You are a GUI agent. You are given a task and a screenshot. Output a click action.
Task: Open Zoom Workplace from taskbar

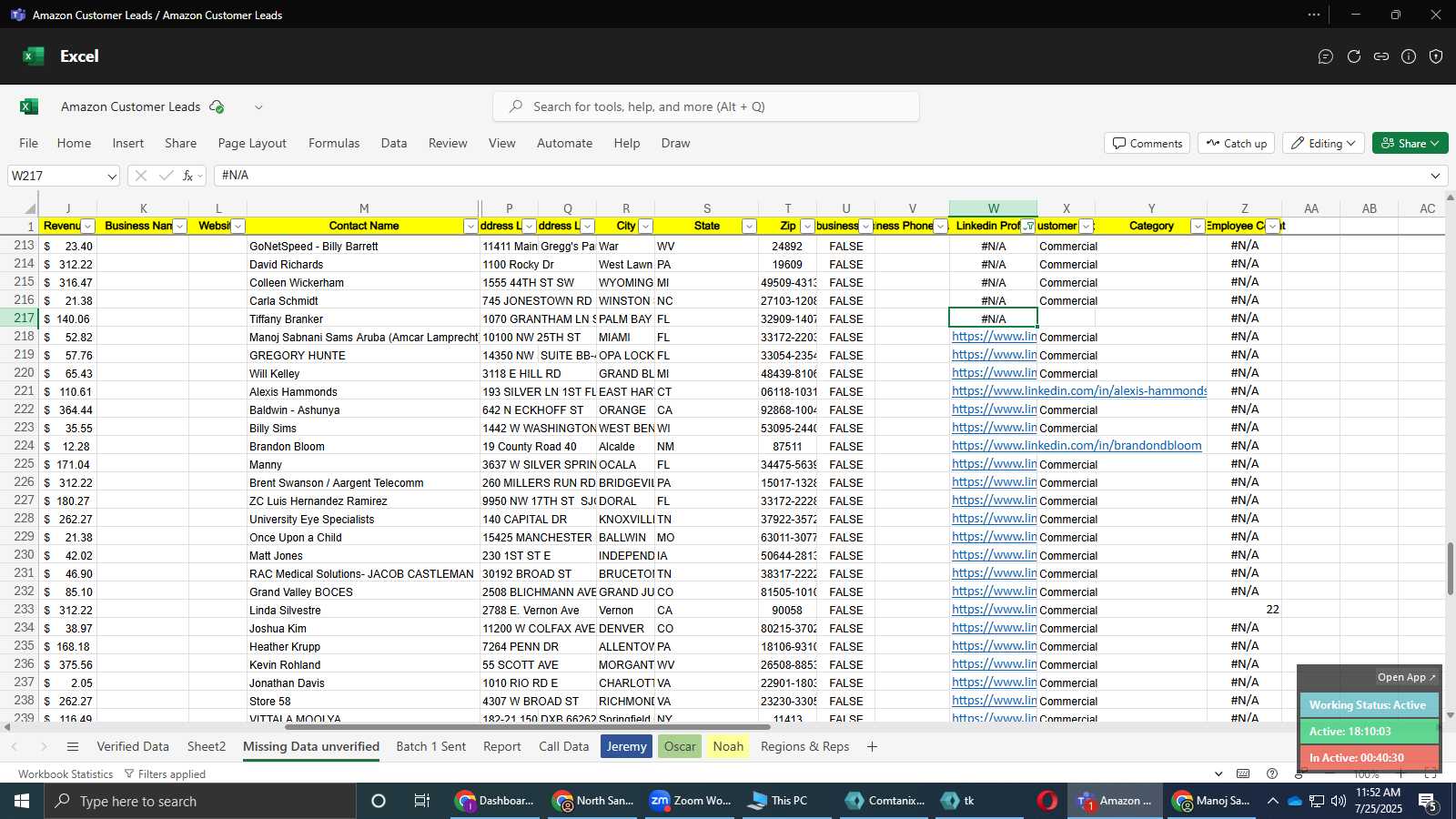[x=691, y=801]
